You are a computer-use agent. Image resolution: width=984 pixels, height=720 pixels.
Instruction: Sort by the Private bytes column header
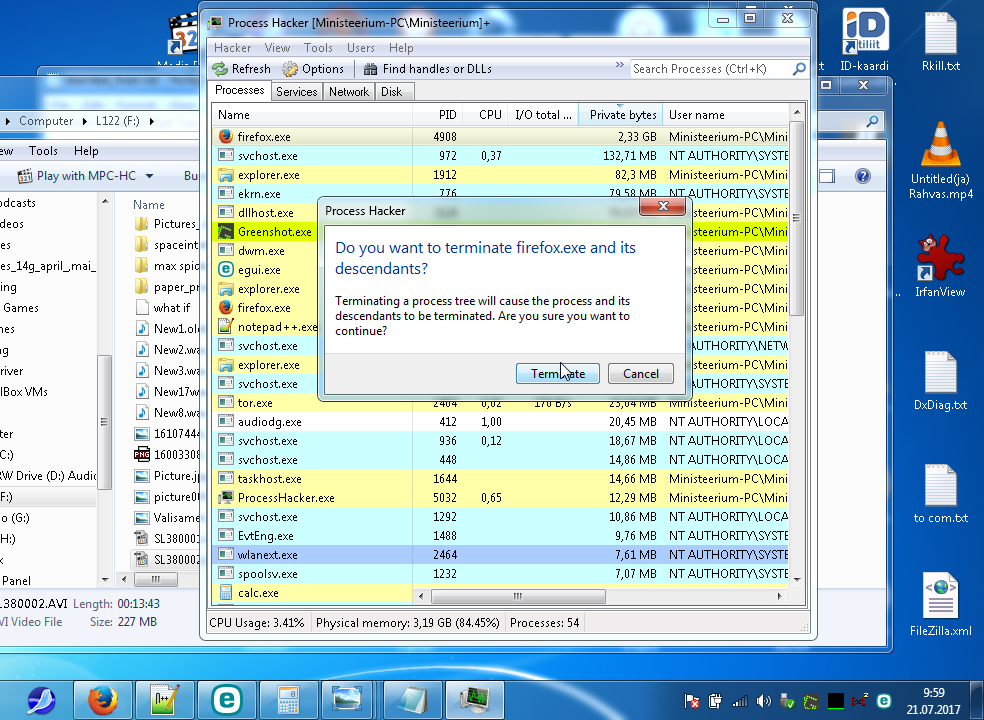[622, 115]
